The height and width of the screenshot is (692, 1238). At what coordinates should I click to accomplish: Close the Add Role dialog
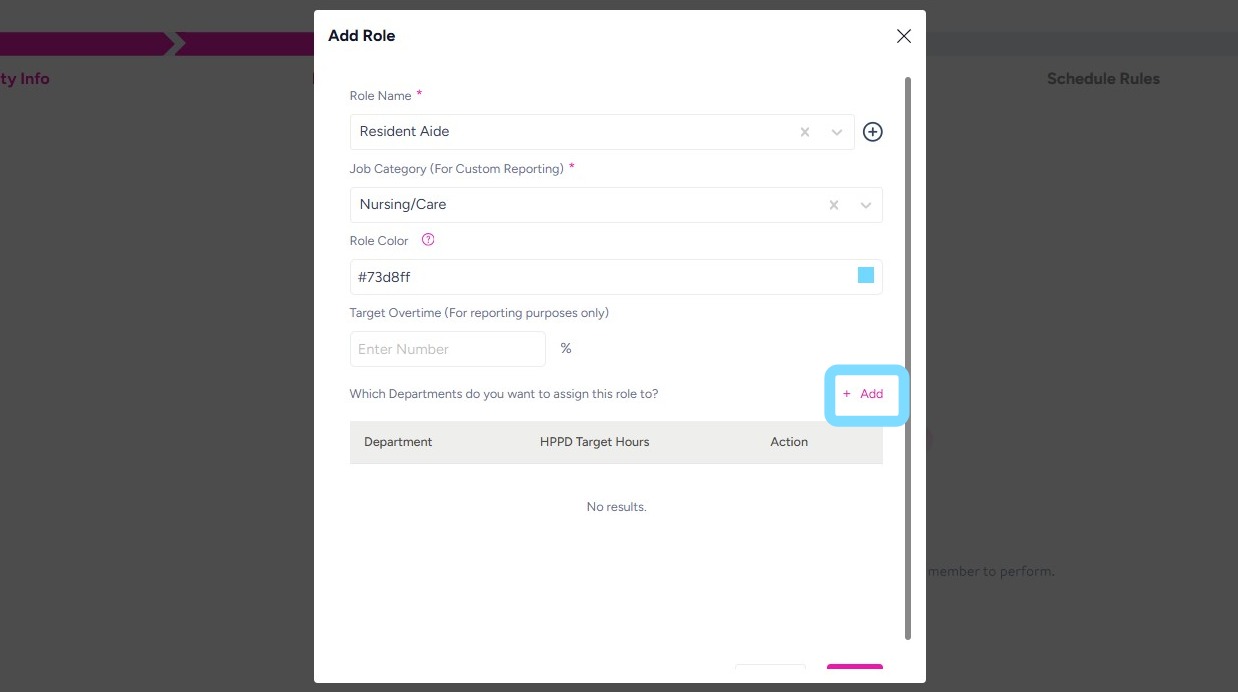click(x=904, y=36)
